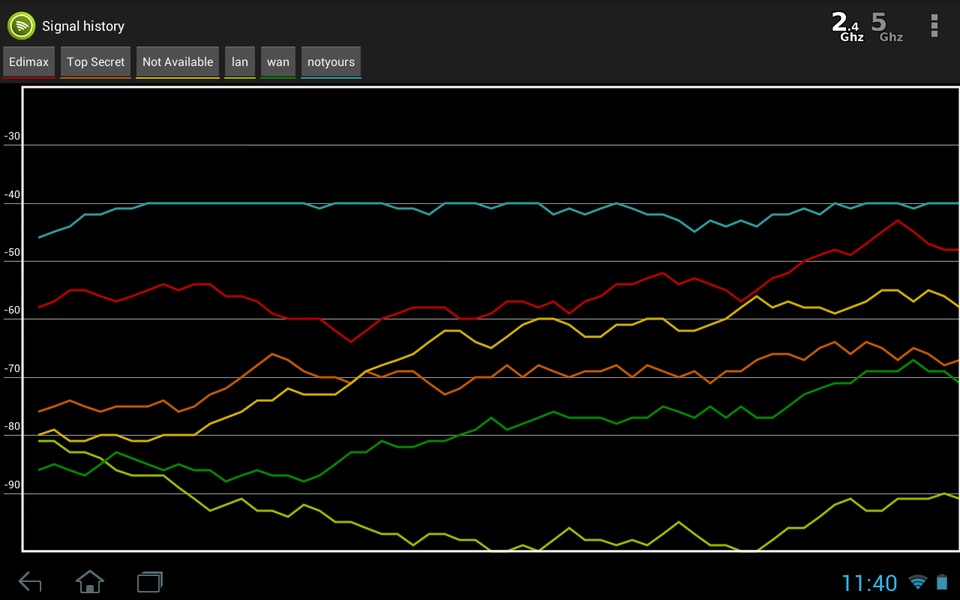Tap the 11:40 clock
The image size is (960, 600).
click(x=869, y=583)
